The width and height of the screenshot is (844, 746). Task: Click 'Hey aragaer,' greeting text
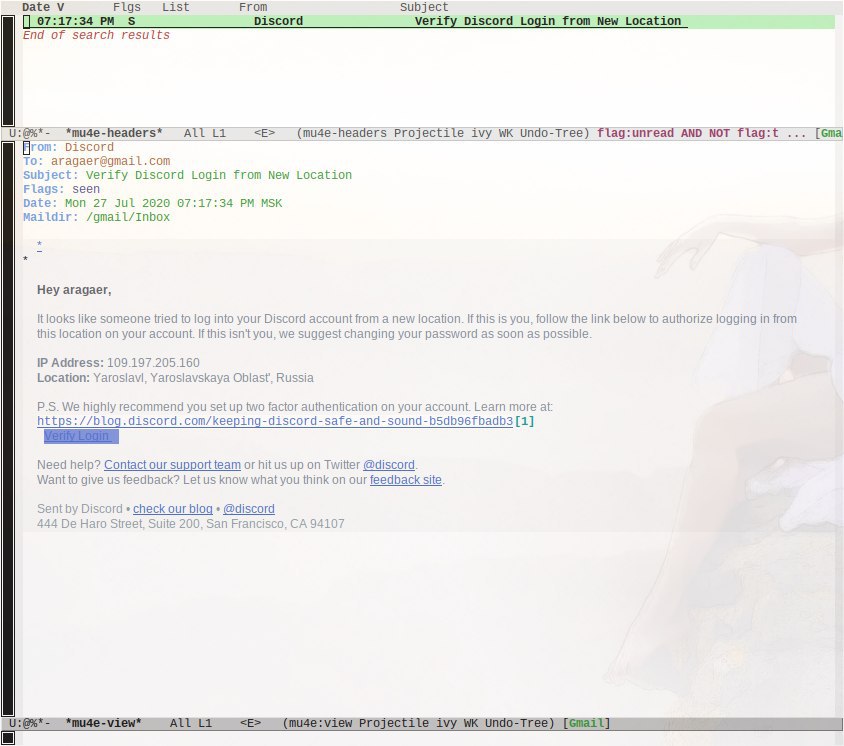(x=74, y=290)
